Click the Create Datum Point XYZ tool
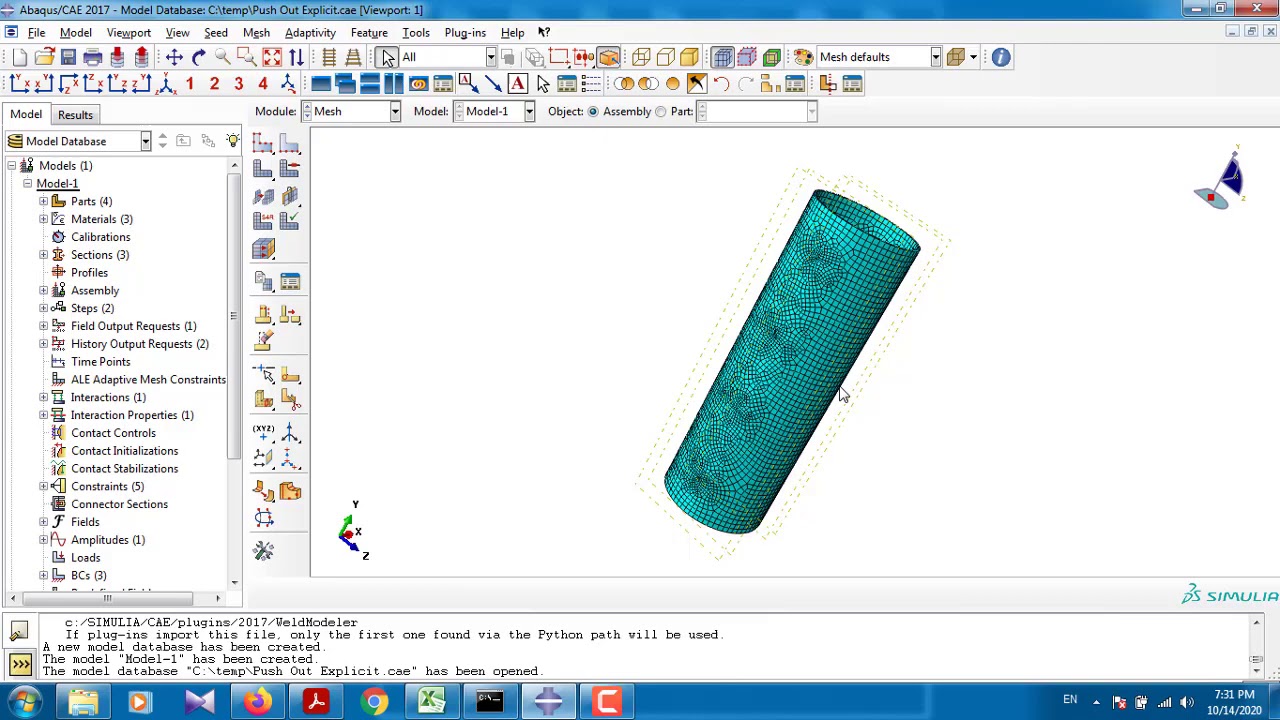Image resolution: width=1280 pixels, height=720 pixels. tap(263, 432)
